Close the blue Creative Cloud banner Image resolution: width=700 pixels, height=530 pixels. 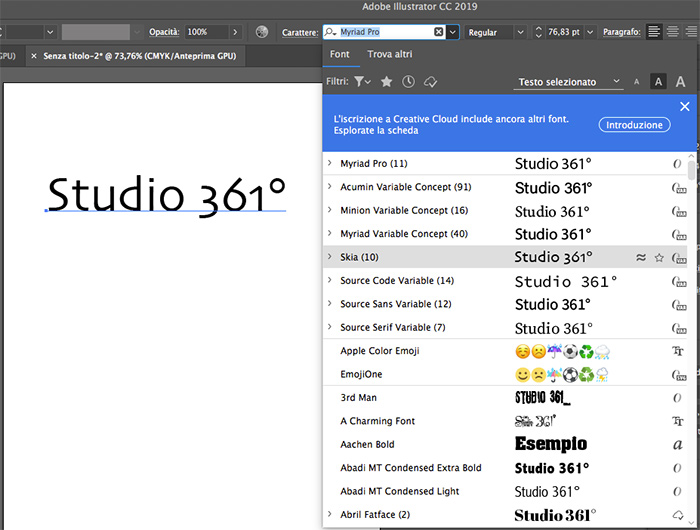684,107
